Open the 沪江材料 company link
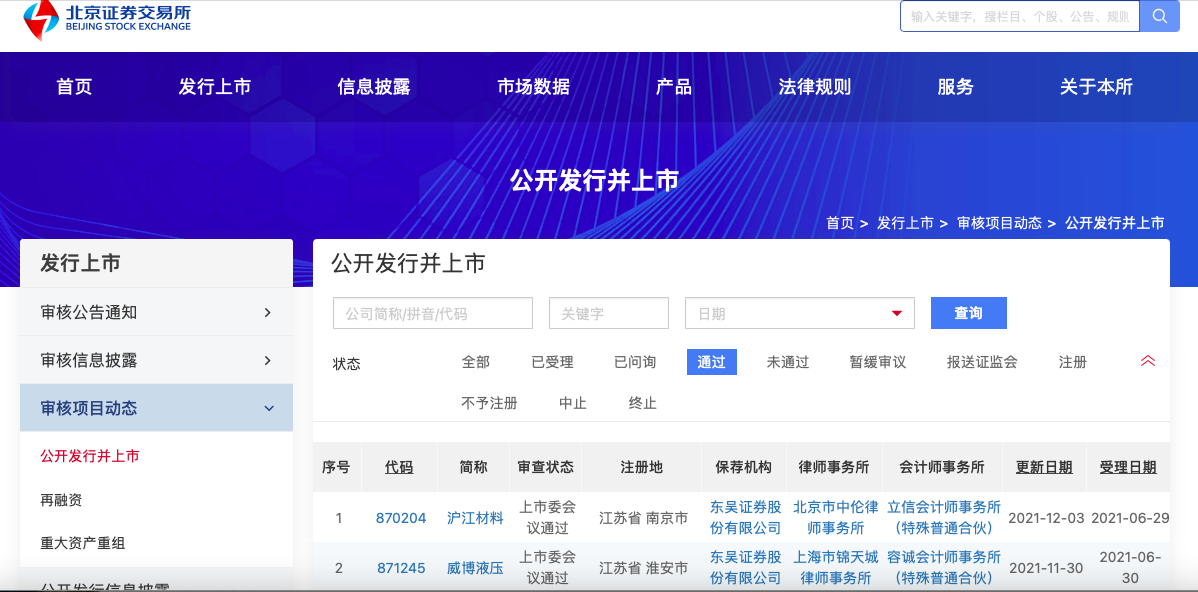This screenshot has width=1198, height=592. coord(474,517)
